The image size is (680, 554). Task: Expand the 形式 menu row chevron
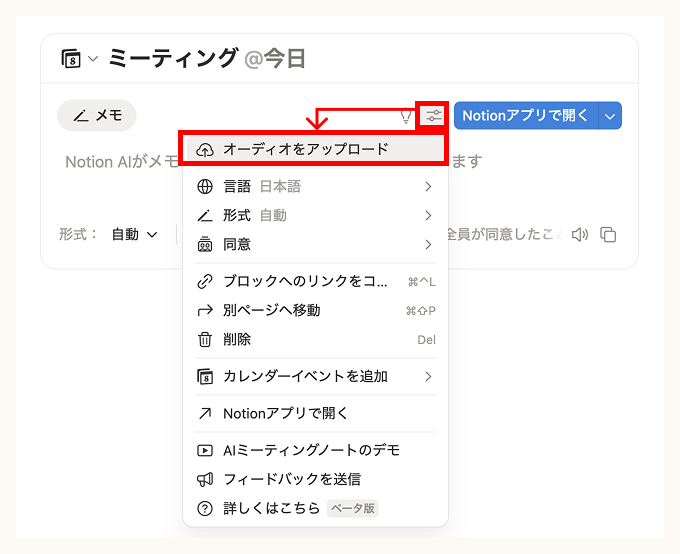click(428, 216)
